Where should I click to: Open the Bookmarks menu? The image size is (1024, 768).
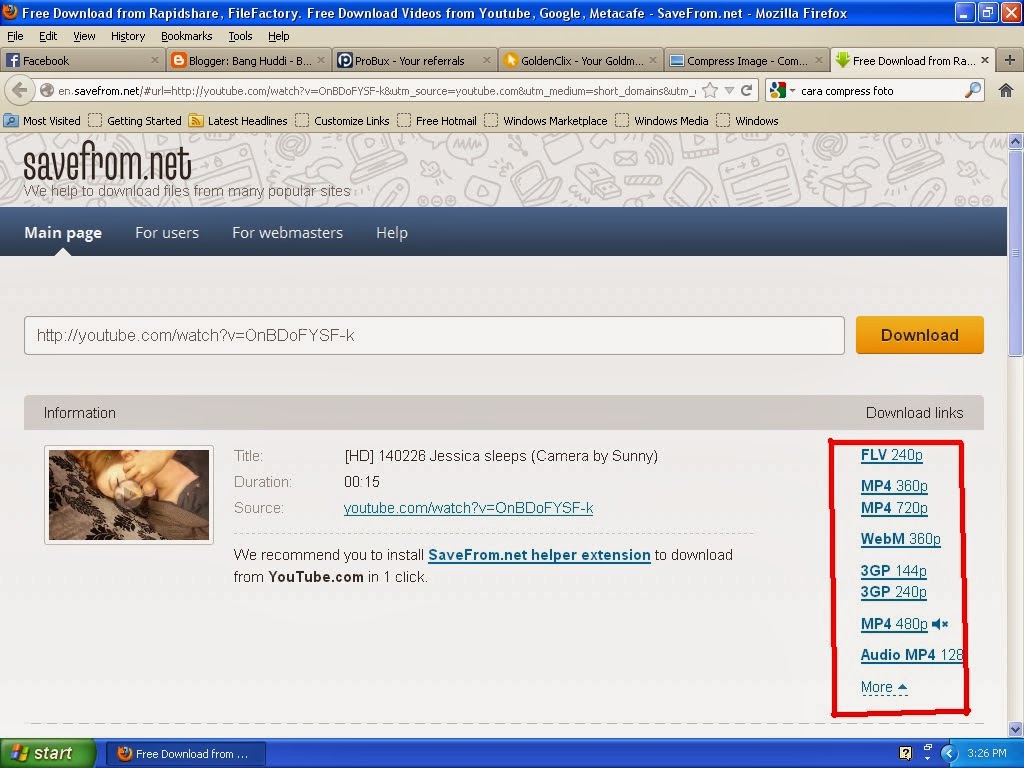[x=187, y=36]
